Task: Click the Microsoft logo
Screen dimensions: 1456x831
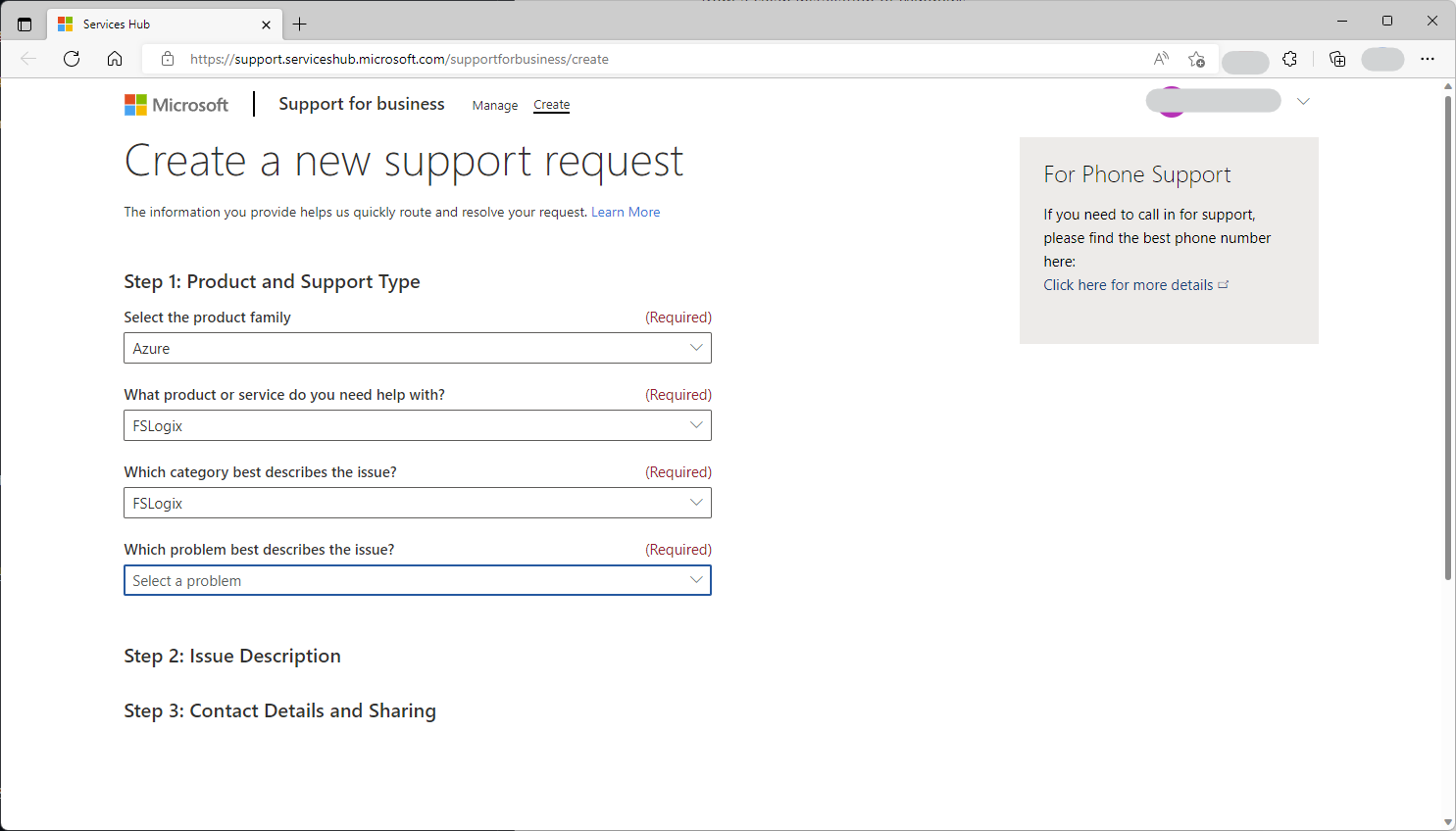Action: (176, 105)
